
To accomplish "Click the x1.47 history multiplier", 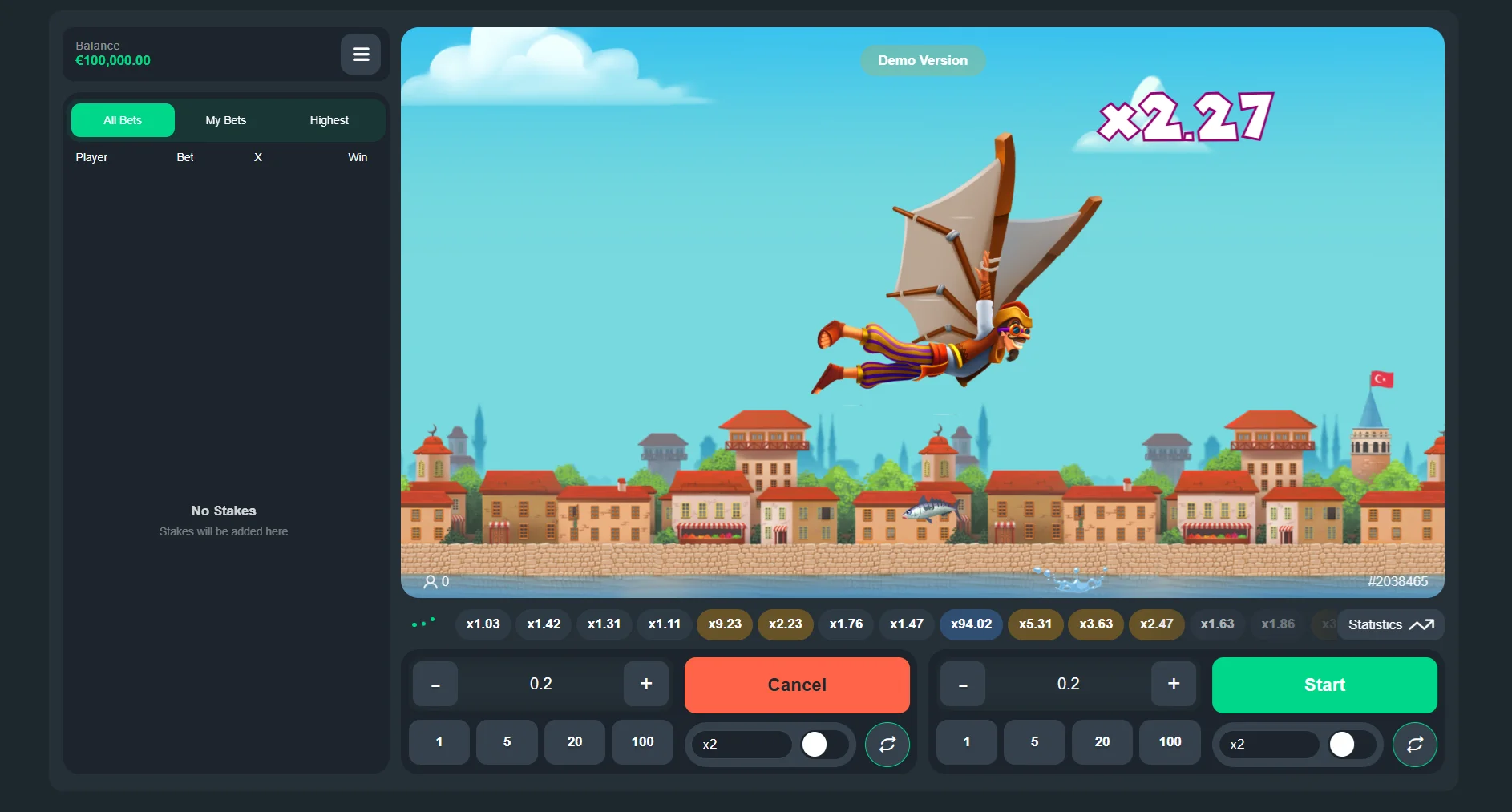I will tap(907, 624).
